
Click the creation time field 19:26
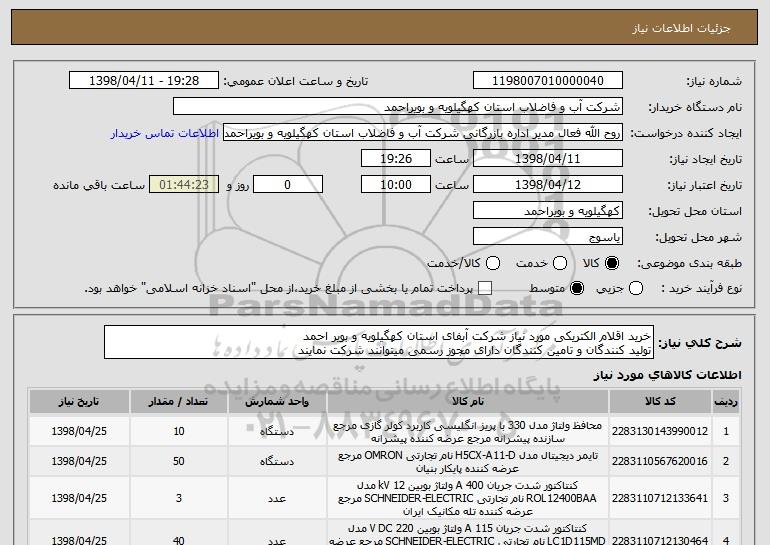tap(396, 159)
